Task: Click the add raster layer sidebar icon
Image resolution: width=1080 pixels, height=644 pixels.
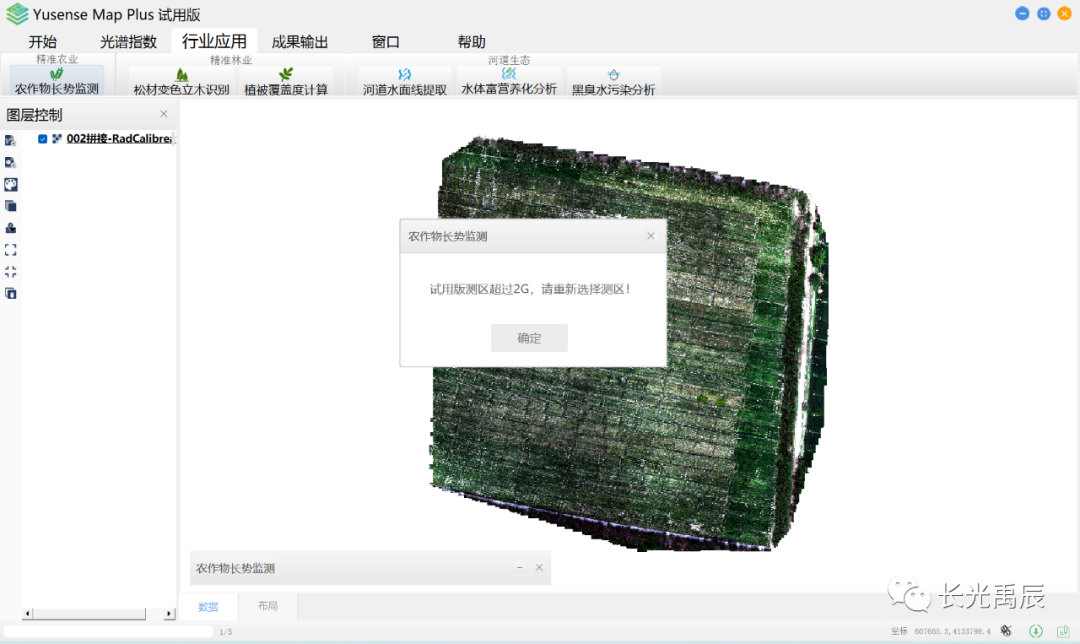Action: coord(10,163)
